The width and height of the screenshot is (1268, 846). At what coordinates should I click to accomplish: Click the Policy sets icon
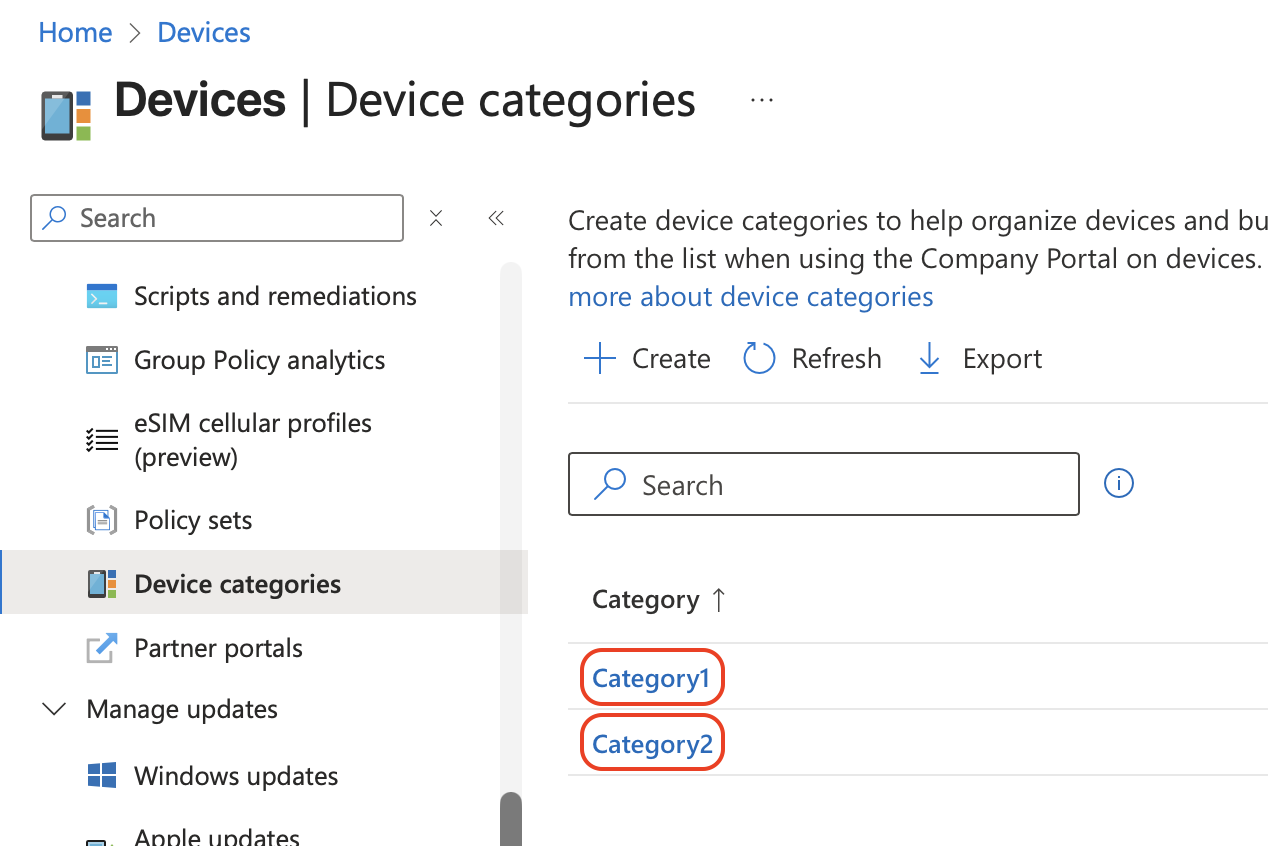[x=101, y=521]
